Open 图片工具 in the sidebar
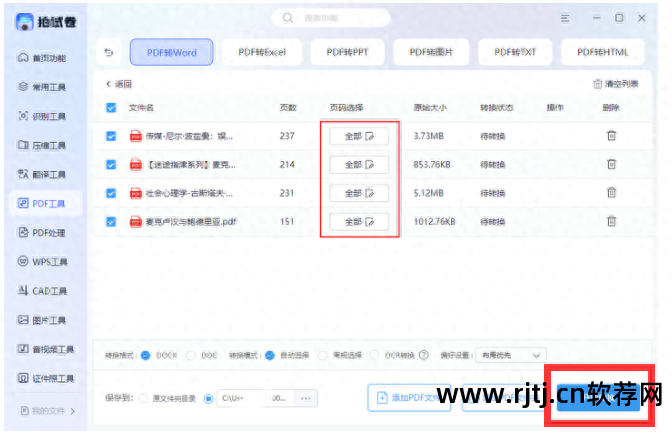The image size is (672, 440). point(42,320)
